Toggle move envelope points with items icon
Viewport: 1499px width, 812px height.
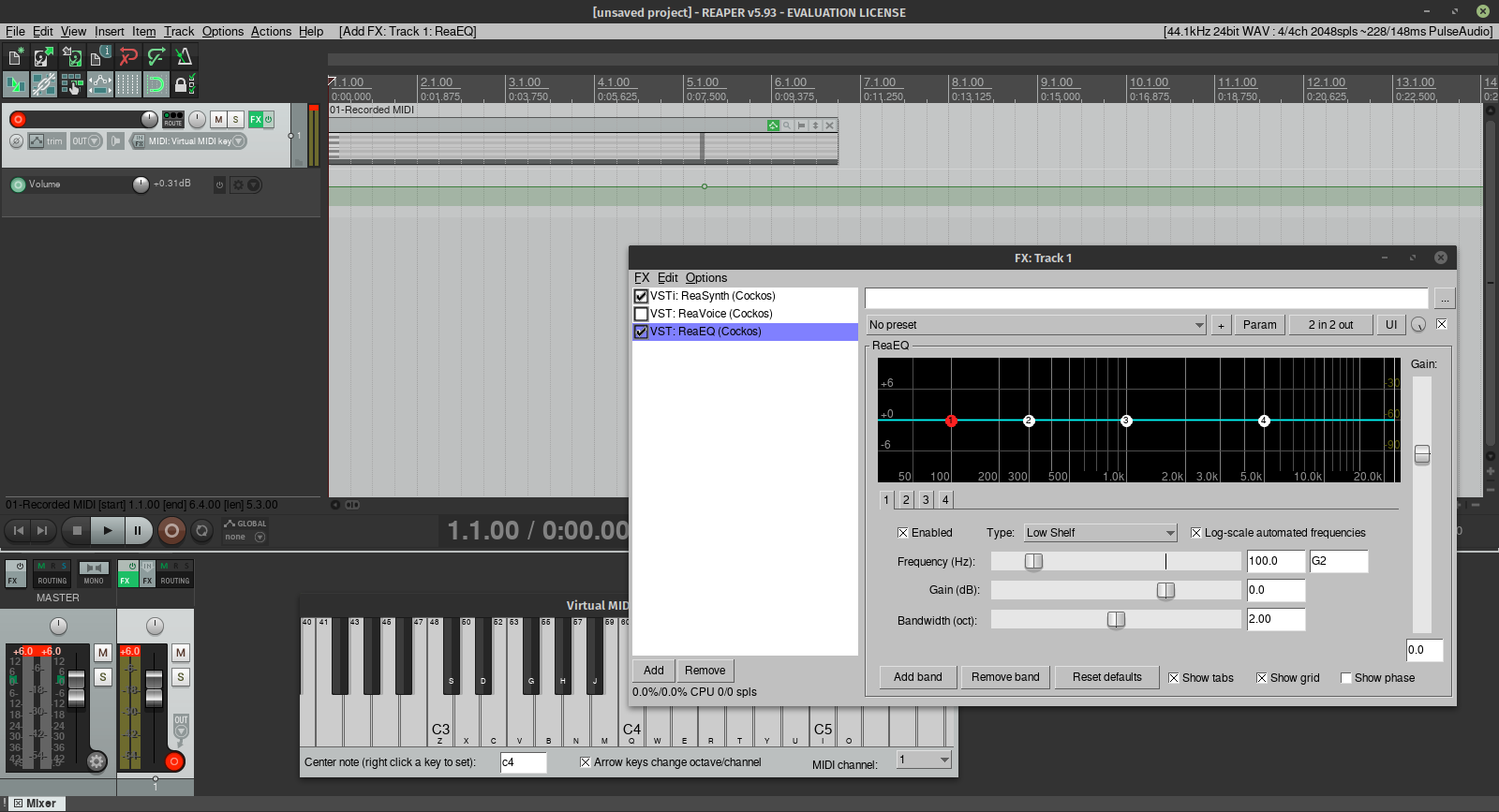(x=99, y=84)
